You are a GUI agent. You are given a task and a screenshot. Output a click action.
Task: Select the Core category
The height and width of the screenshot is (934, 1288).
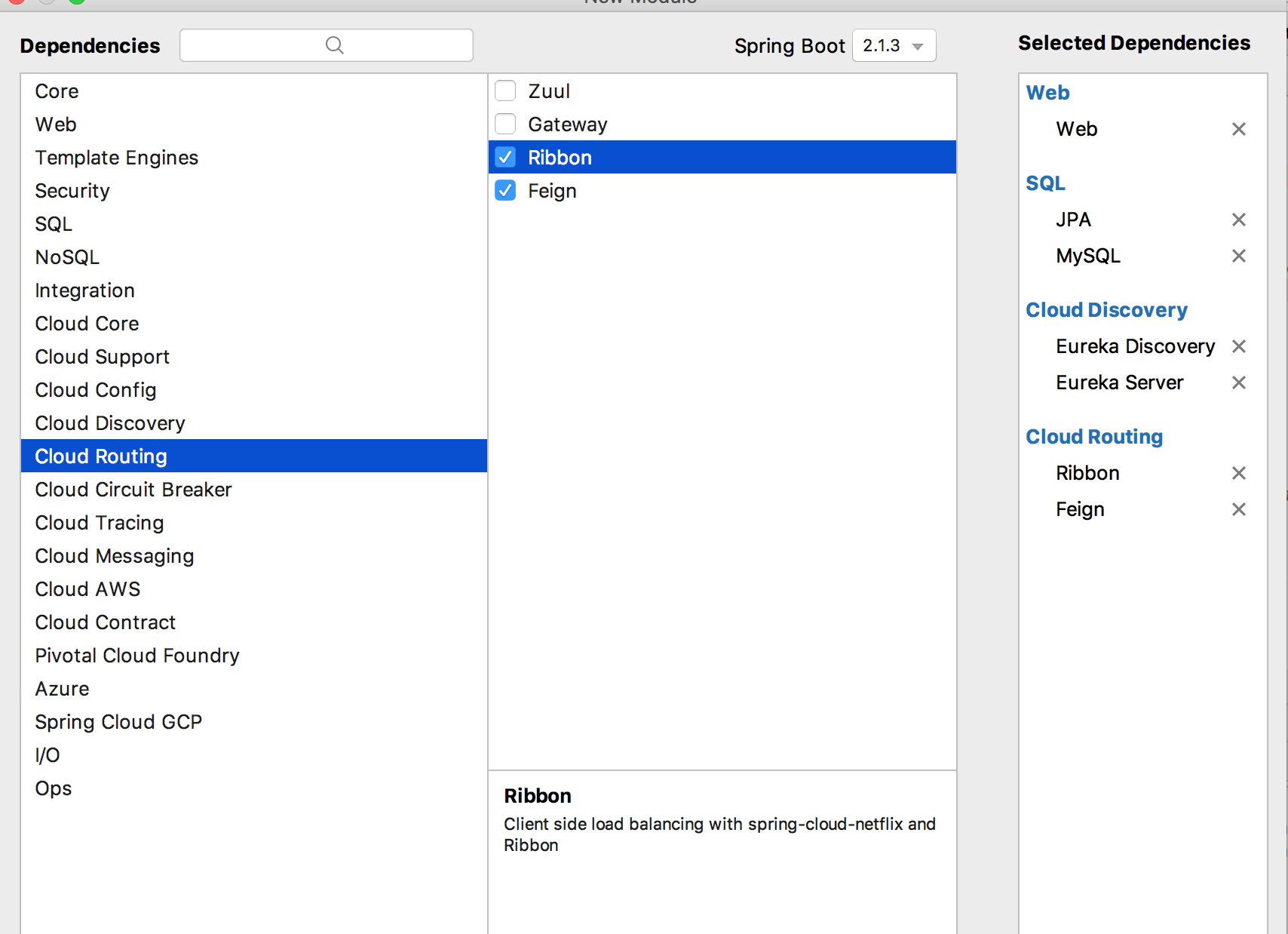coord(254,91)
